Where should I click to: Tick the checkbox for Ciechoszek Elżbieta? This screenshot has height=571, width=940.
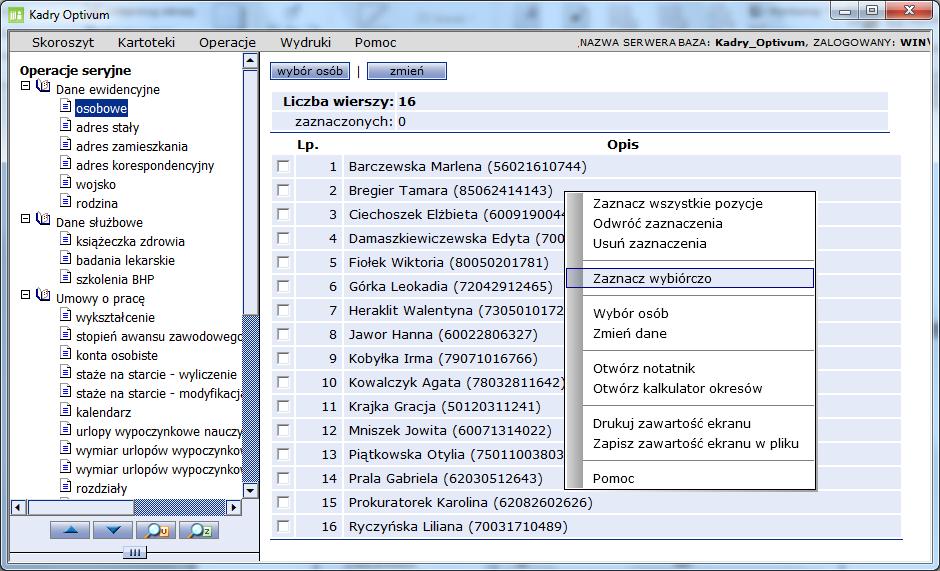(x=283, y=214)
